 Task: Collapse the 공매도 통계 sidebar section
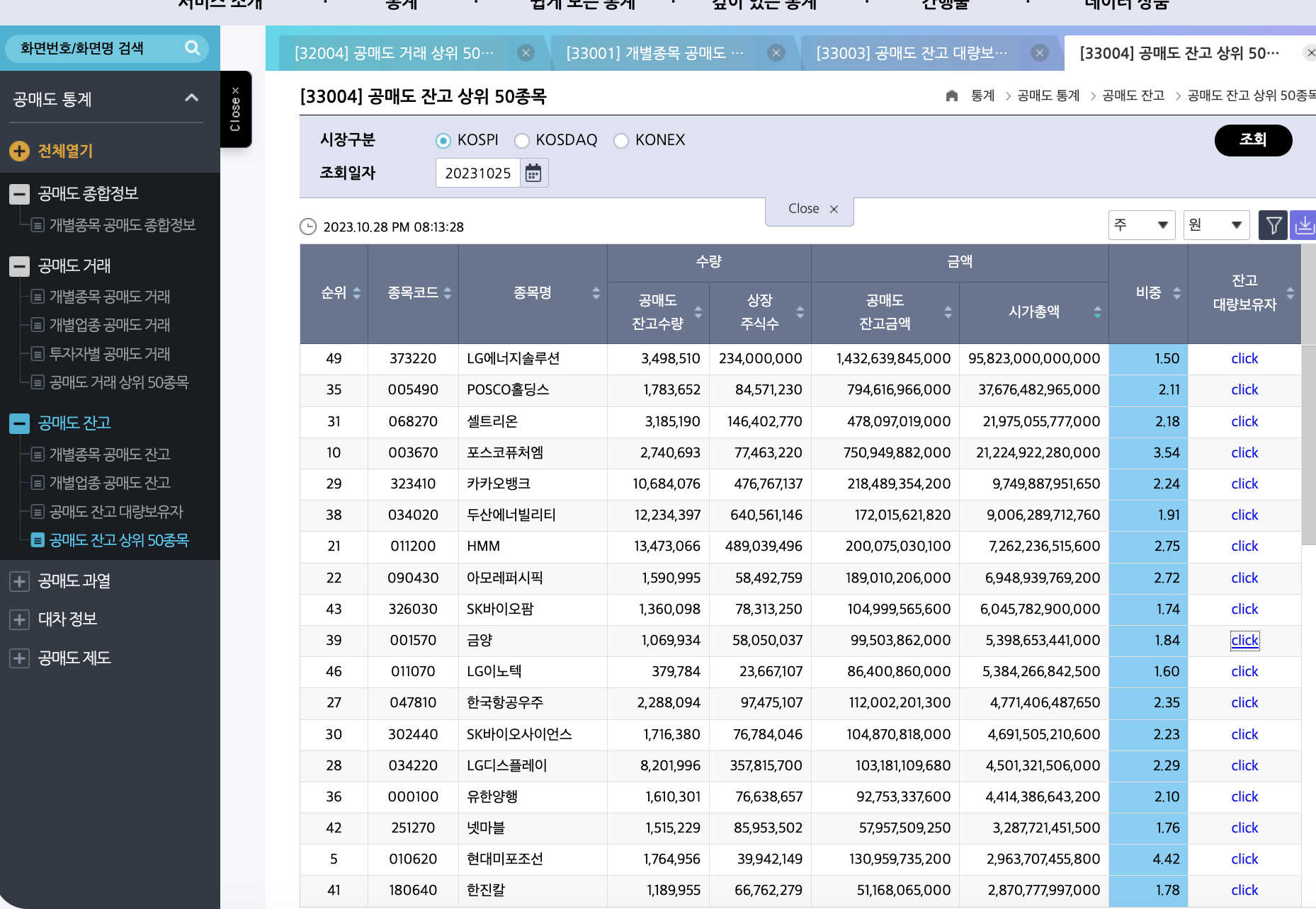[191, 98]
